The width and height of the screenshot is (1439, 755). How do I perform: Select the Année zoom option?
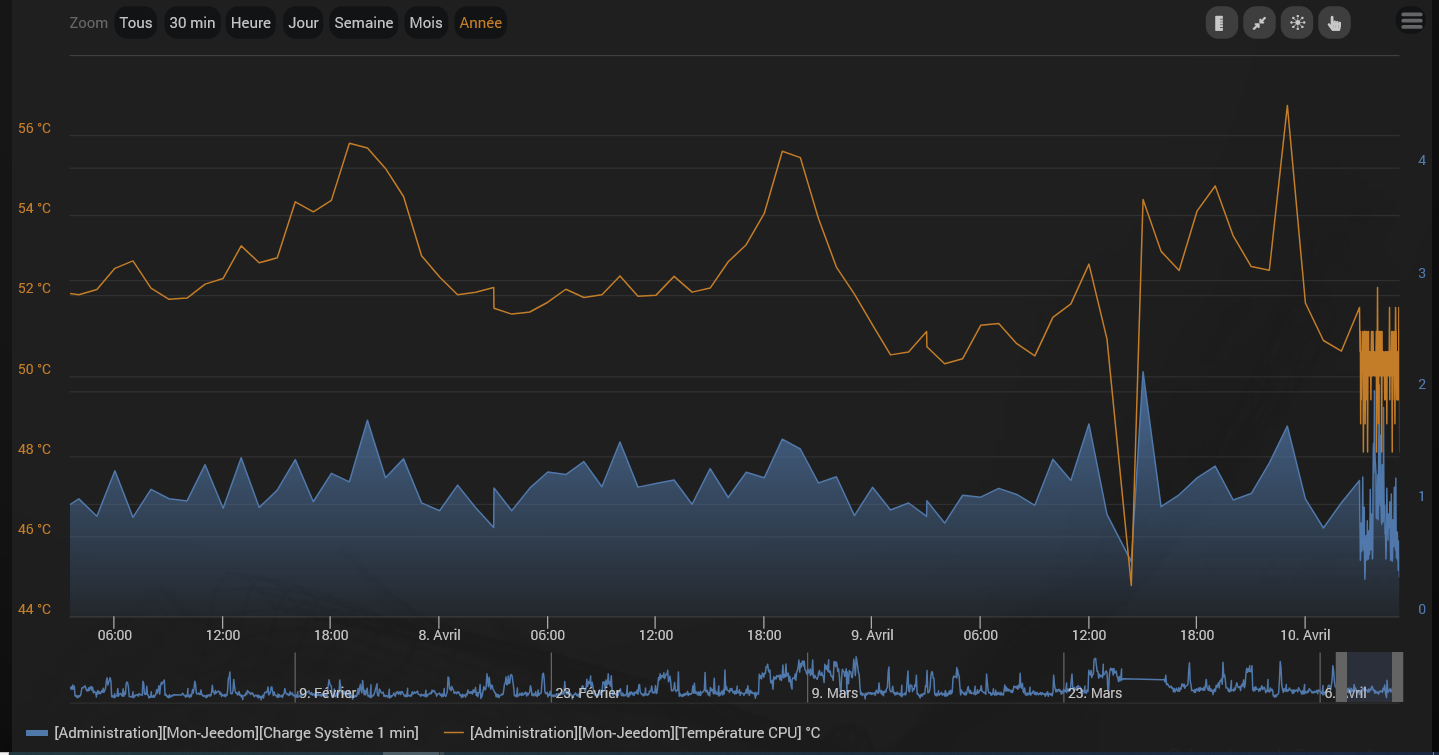point(480,23)
